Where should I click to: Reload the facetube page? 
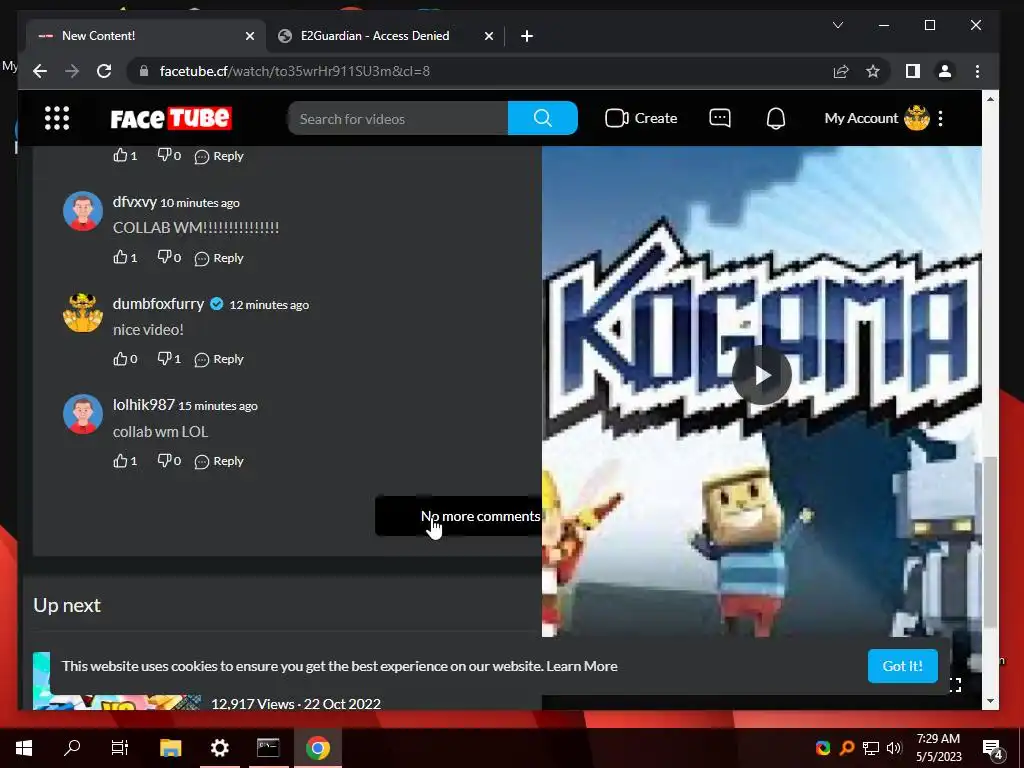104,71
